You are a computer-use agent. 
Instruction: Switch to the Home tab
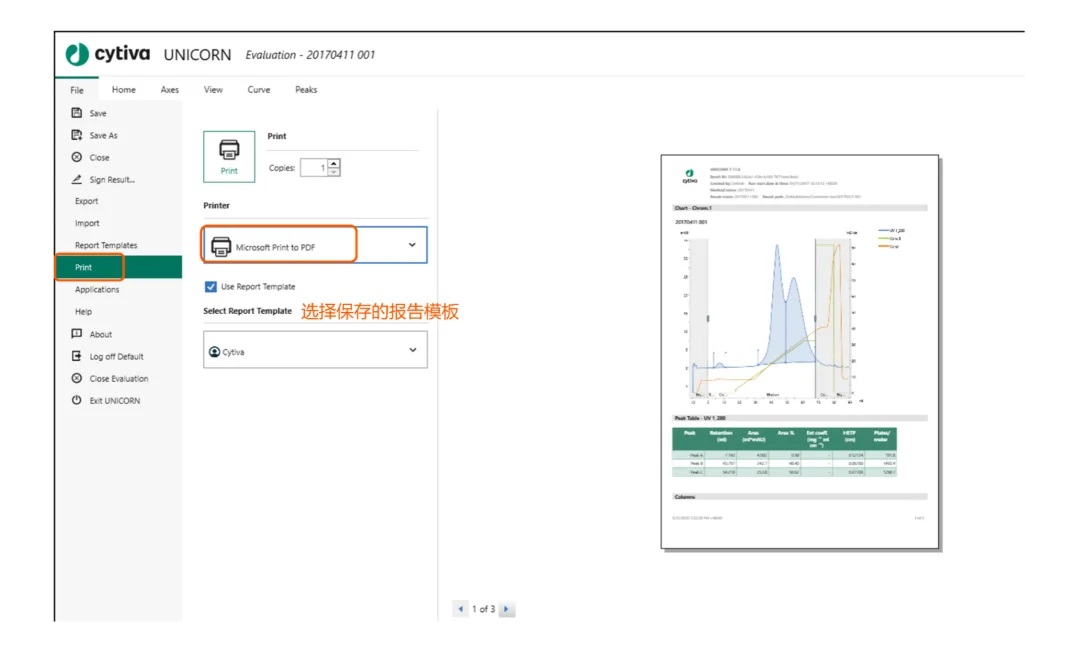click(x=124, y=90)
